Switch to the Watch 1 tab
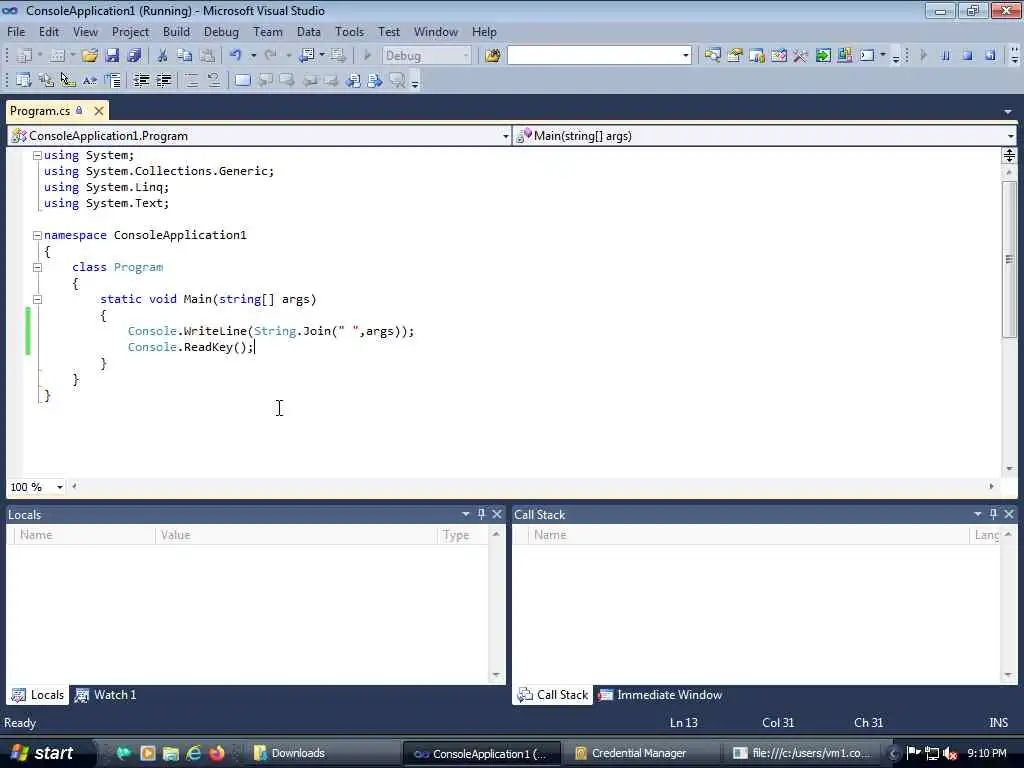Screen dimensions: 1024x768 106,695
